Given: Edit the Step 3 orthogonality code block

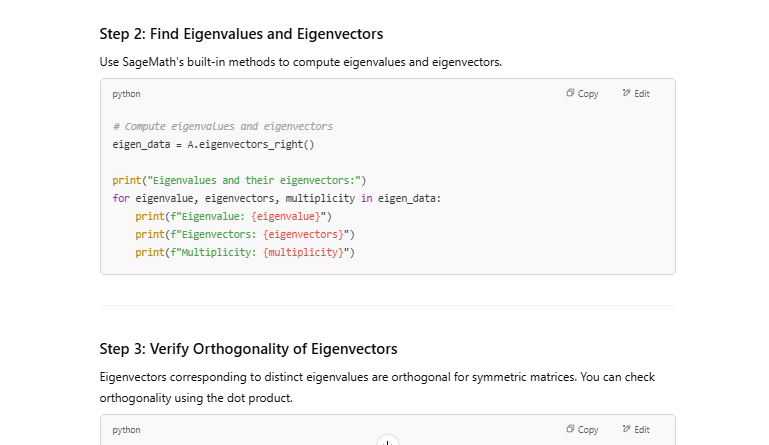Looking at the screenshot, I should (x=636, y=430).
